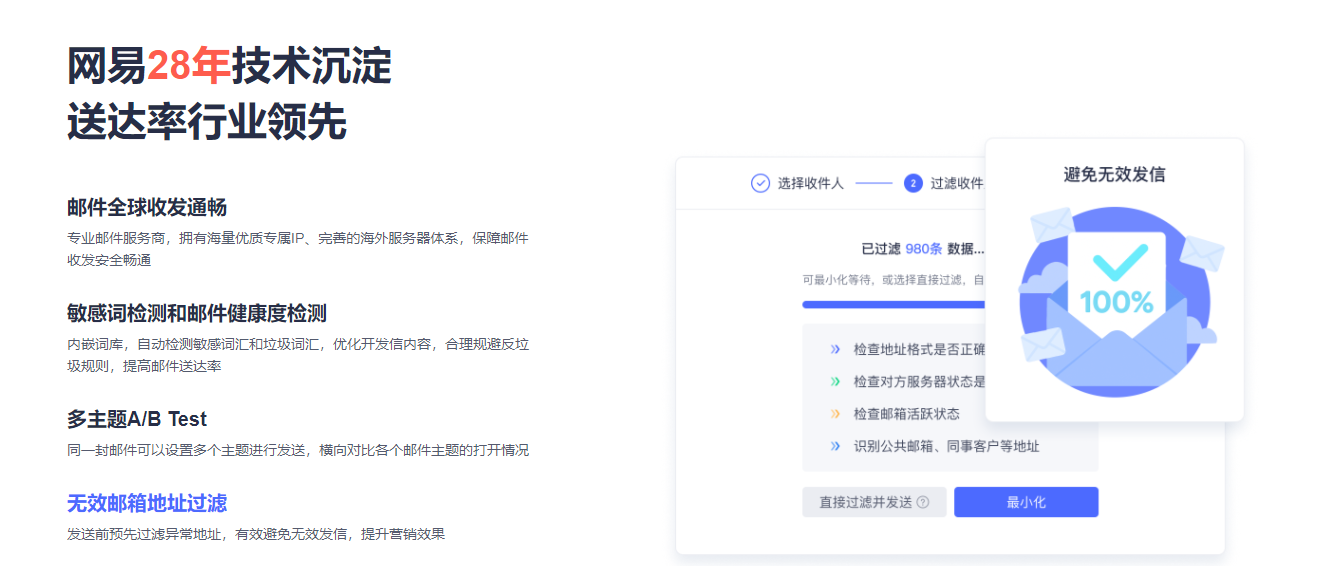Click the 100% envelope illustration
Image resolution: width=1322 pixels, height=566 pixels.
[1114, 300]
